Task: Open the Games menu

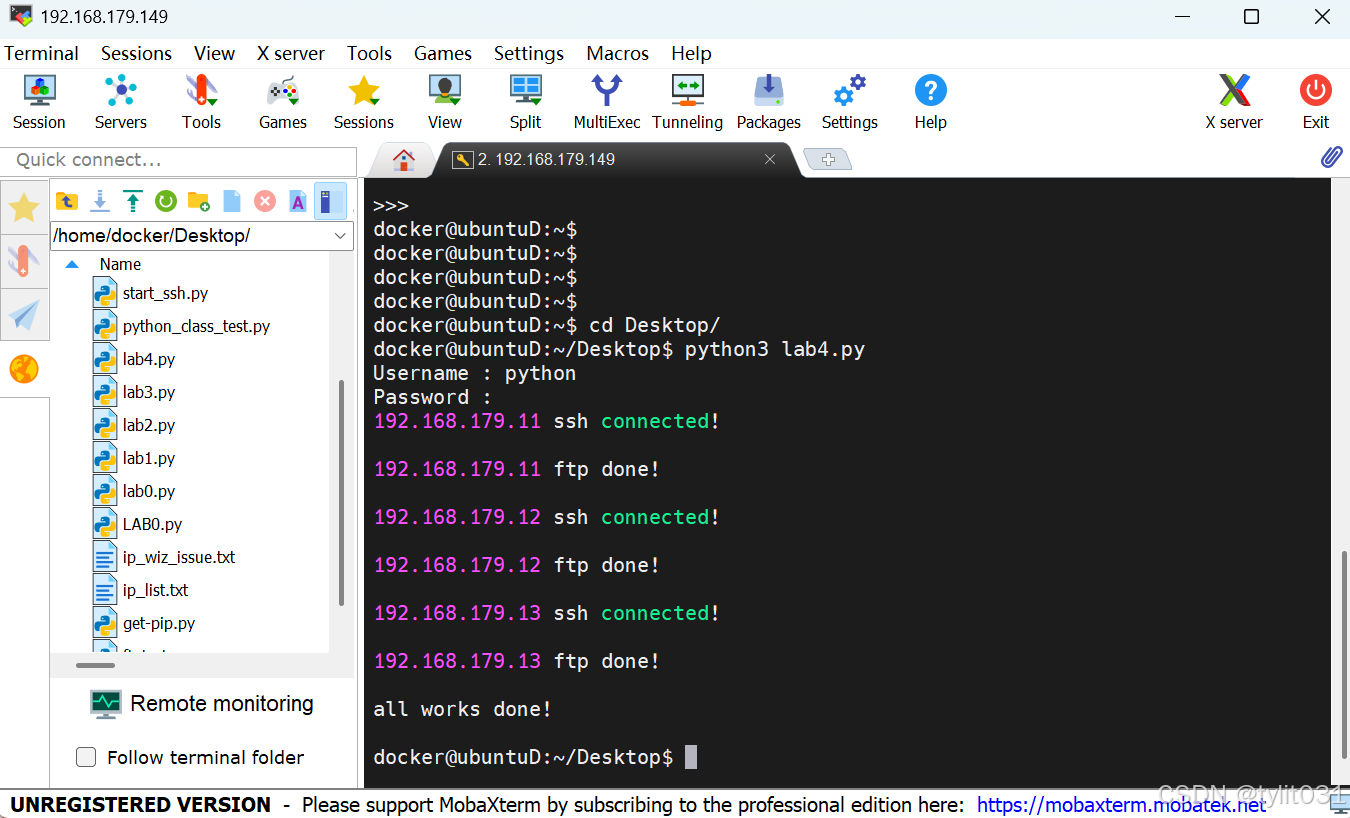Action: pyautogui.click(x=443, y=53)
